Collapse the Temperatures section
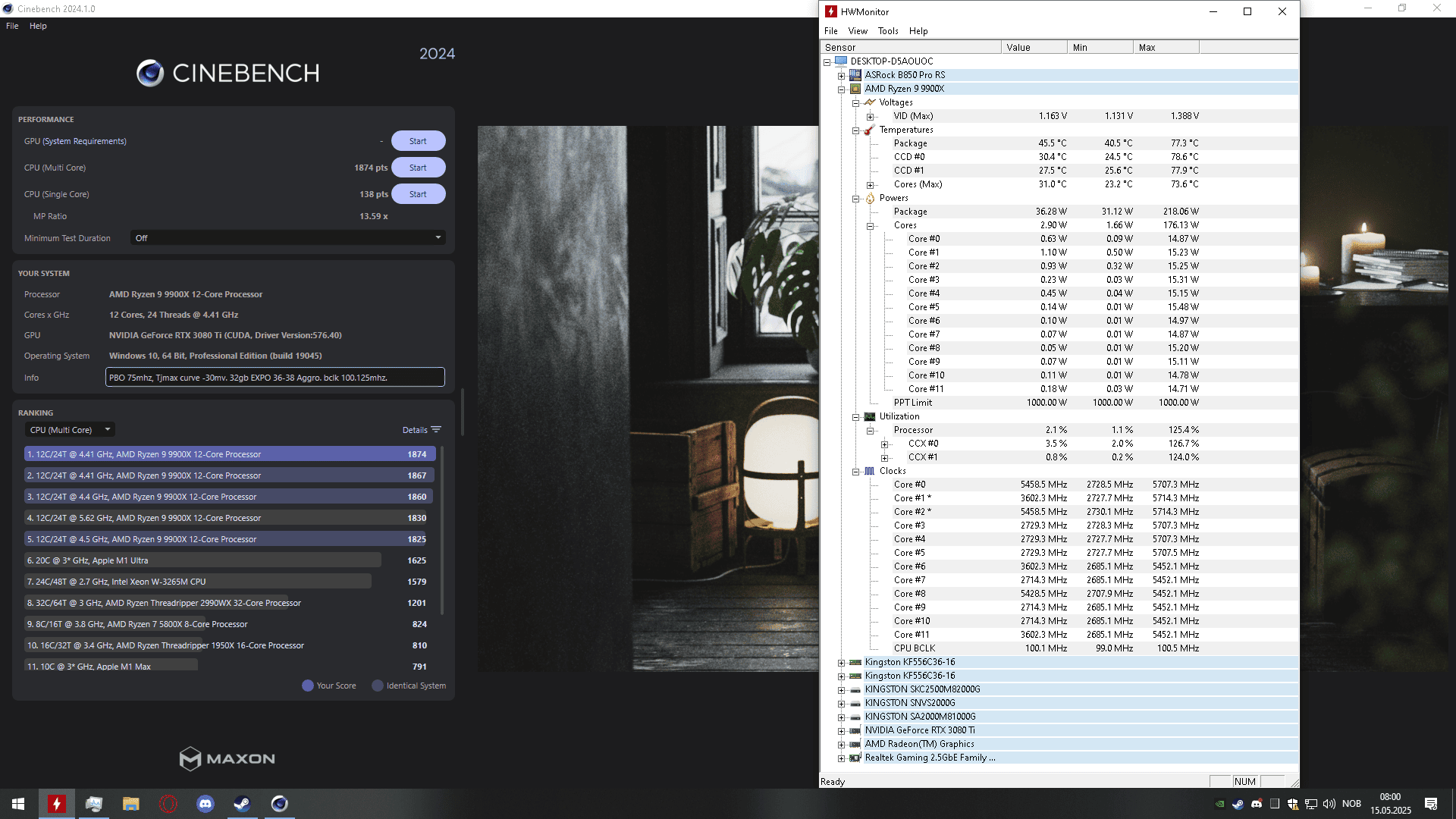The width and height of the screenshot is (1456, 819). coord(855,130)
